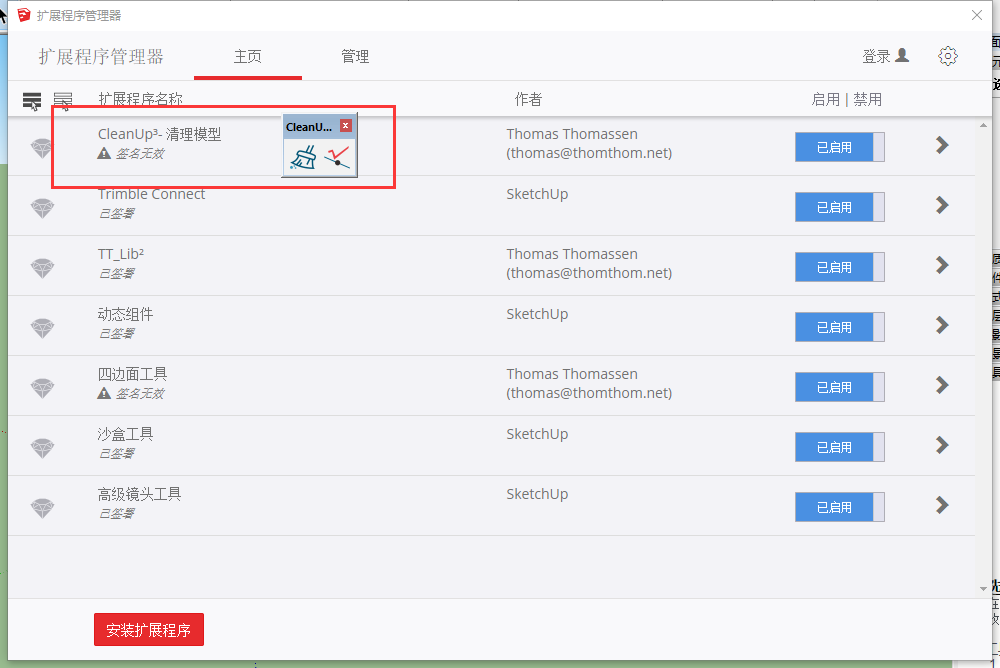Click the 作者 column header
This screenshot has height=668, width=1000.
[528, 99]
